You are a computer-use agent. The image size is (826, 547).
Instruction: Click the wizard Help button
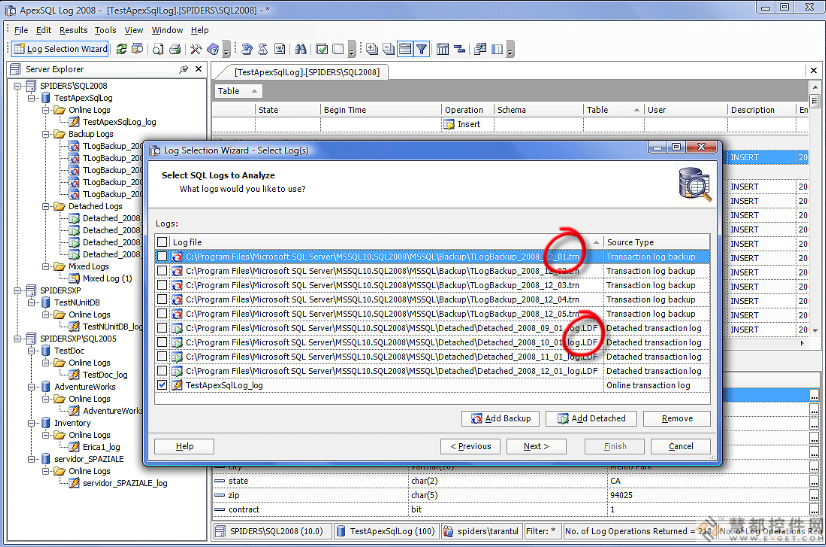pyautogui.click(x=184, y=446)
